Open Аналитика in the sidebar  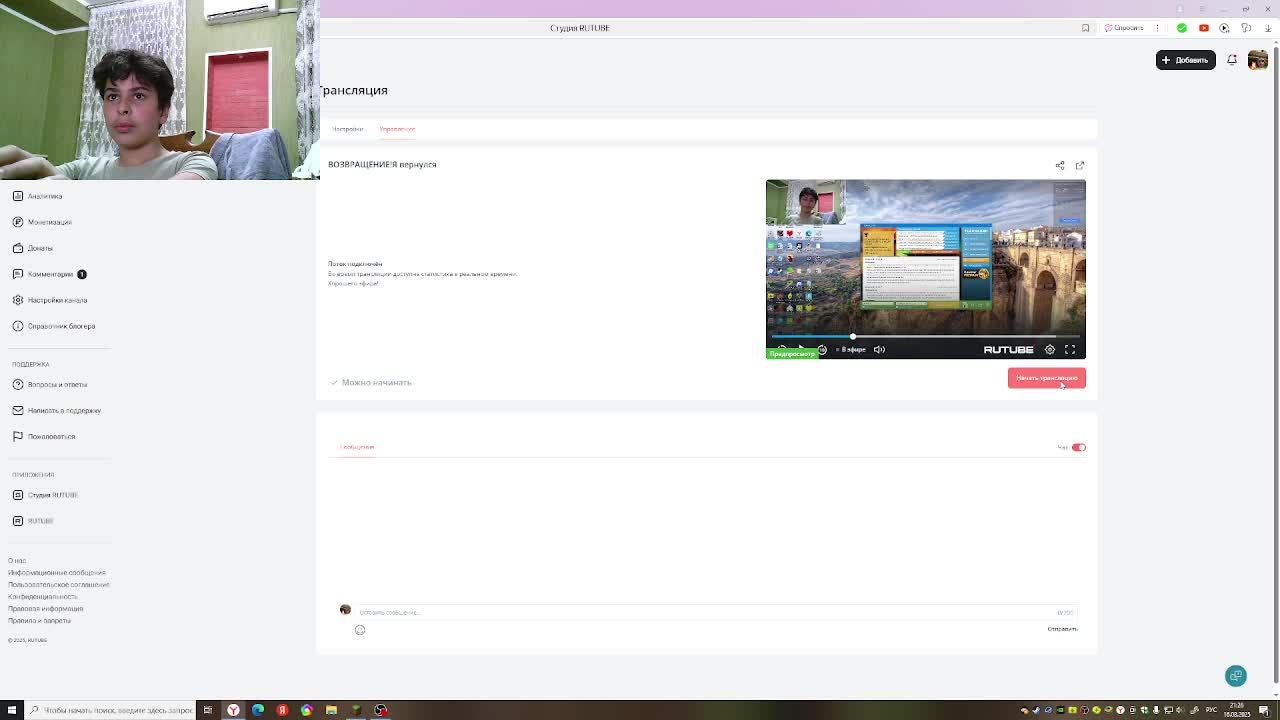pyautogui.click(x=38, y=196)
